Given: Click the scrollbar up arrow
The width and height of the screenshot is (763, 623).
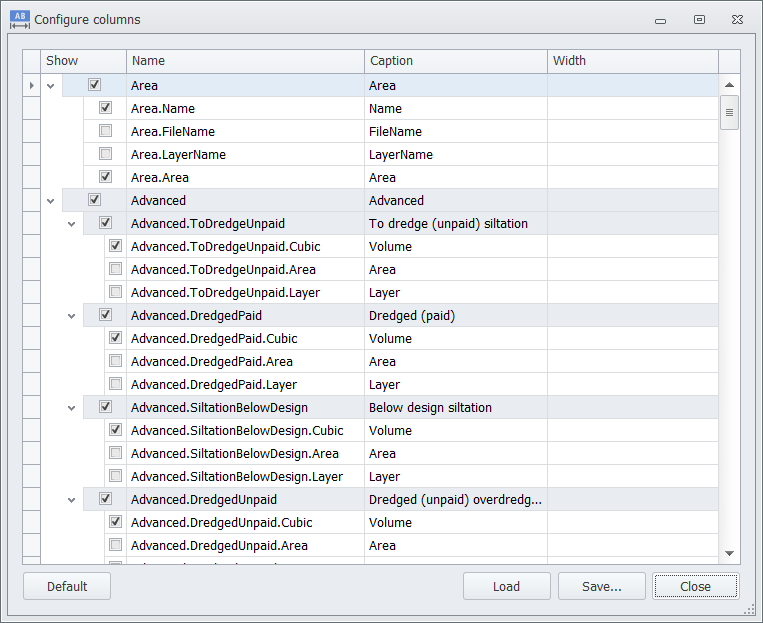Looking at the screenshot, I should click(x=730, y=86).
